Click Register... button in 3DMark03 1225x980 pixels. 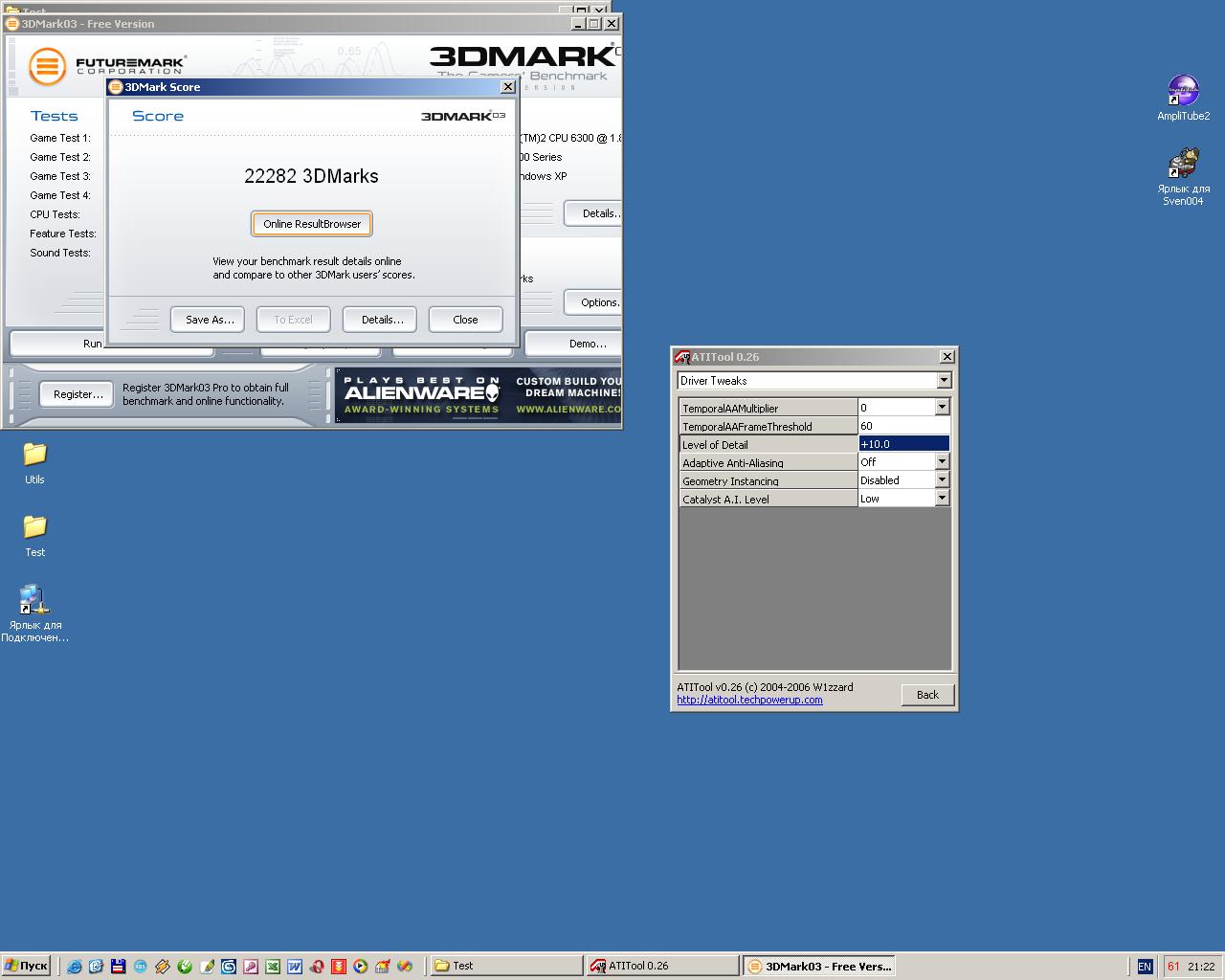(78, 394)
